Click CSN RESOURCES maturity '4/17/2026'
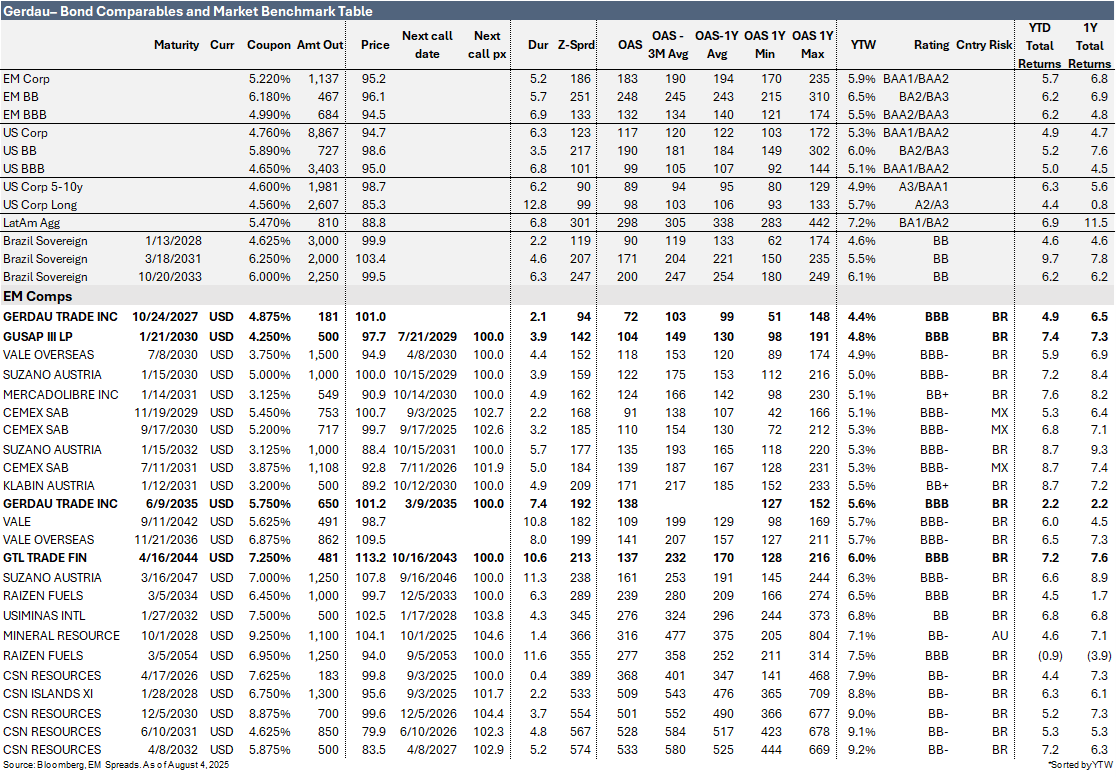1116x778 pixels. click(169, 676)
